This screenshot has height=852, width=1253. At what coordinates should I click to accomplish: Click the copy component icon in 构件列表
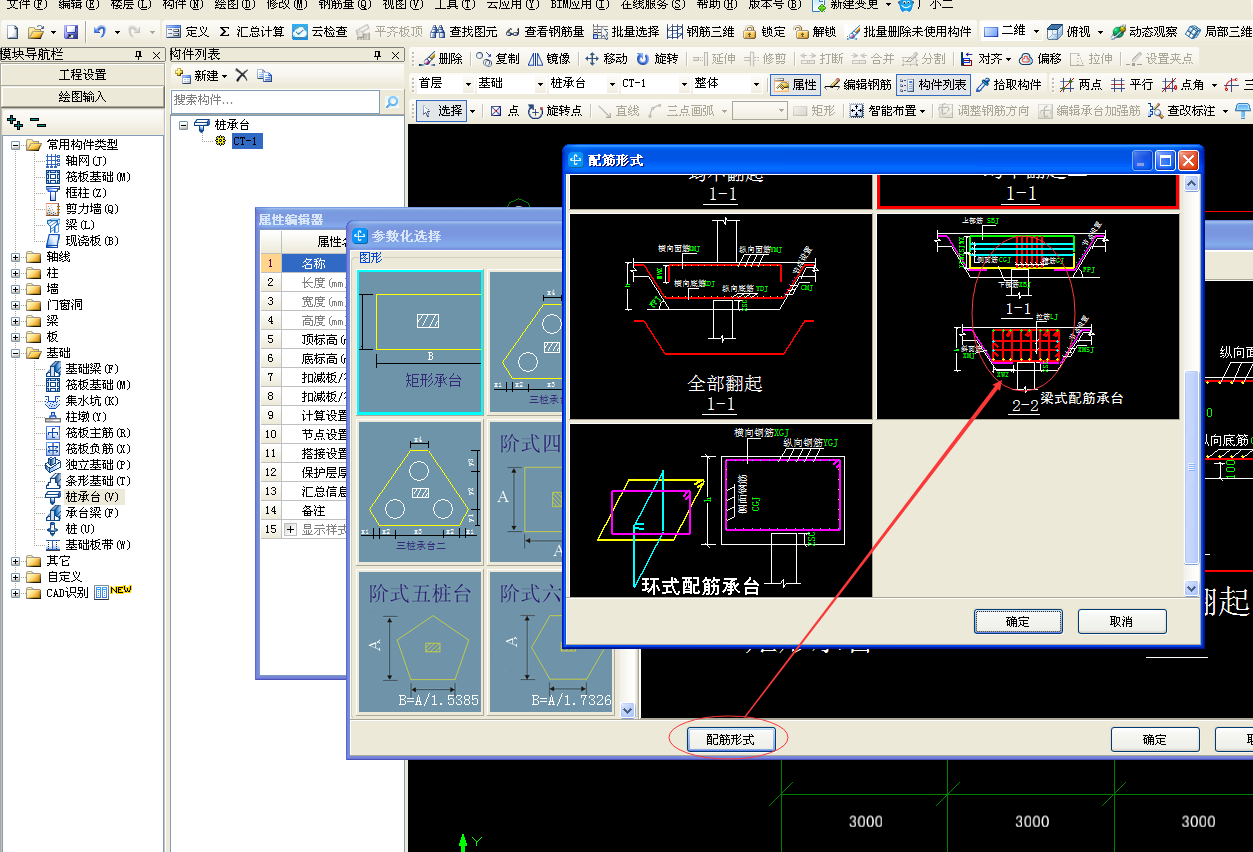(264, 76)
